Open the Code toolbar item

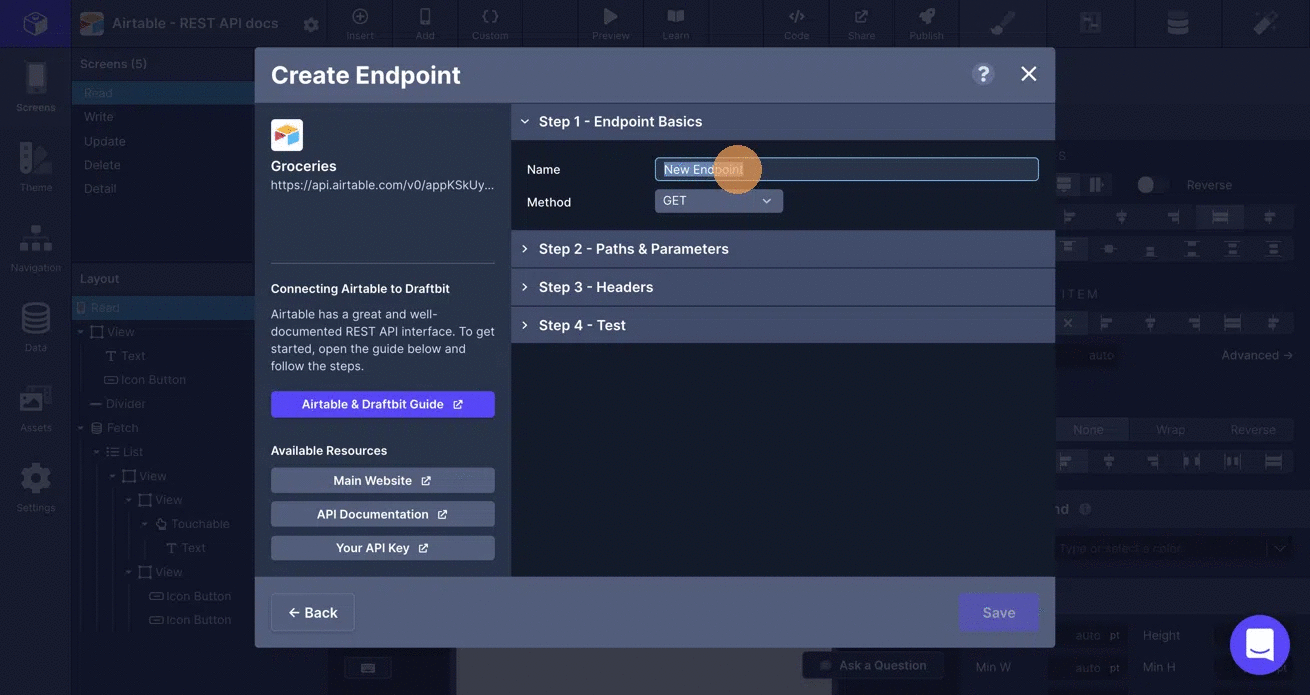797,23
